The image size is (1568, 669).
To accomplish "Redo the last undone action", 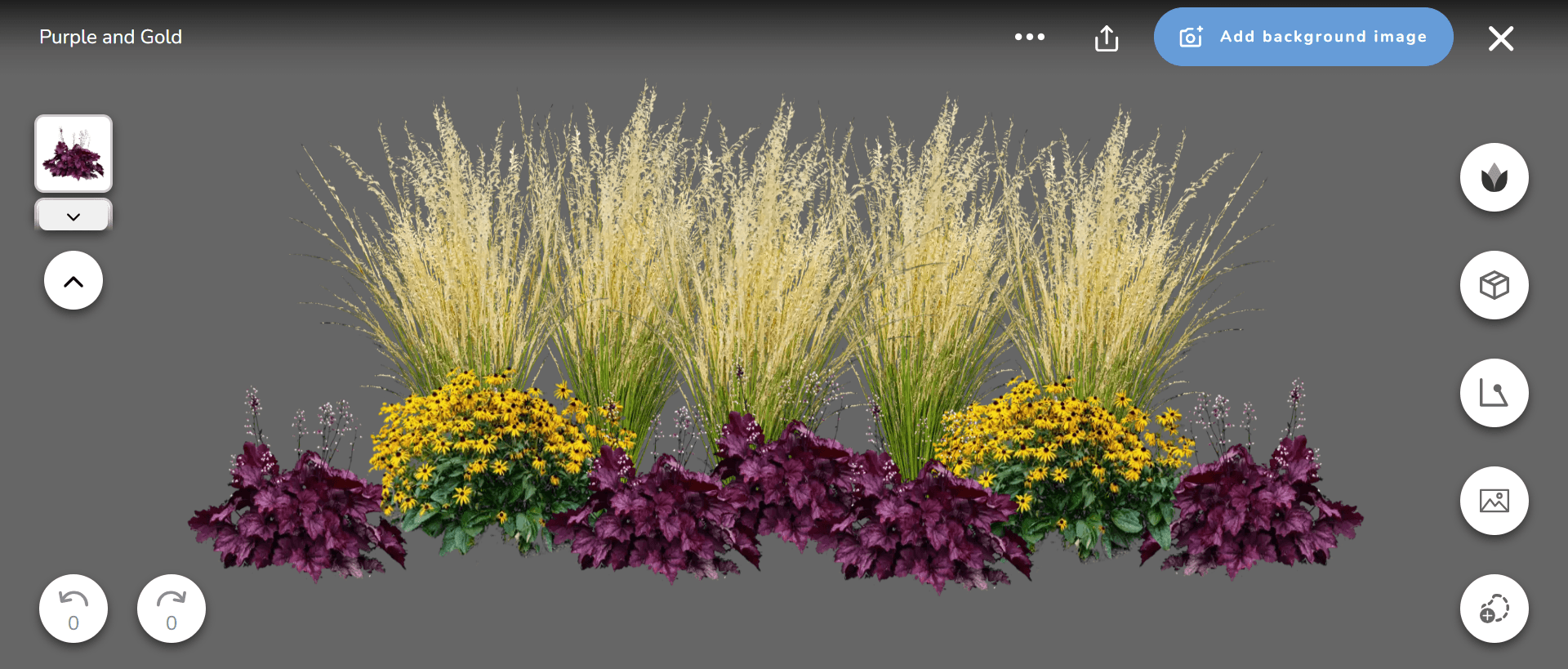I will coord(171,609).
